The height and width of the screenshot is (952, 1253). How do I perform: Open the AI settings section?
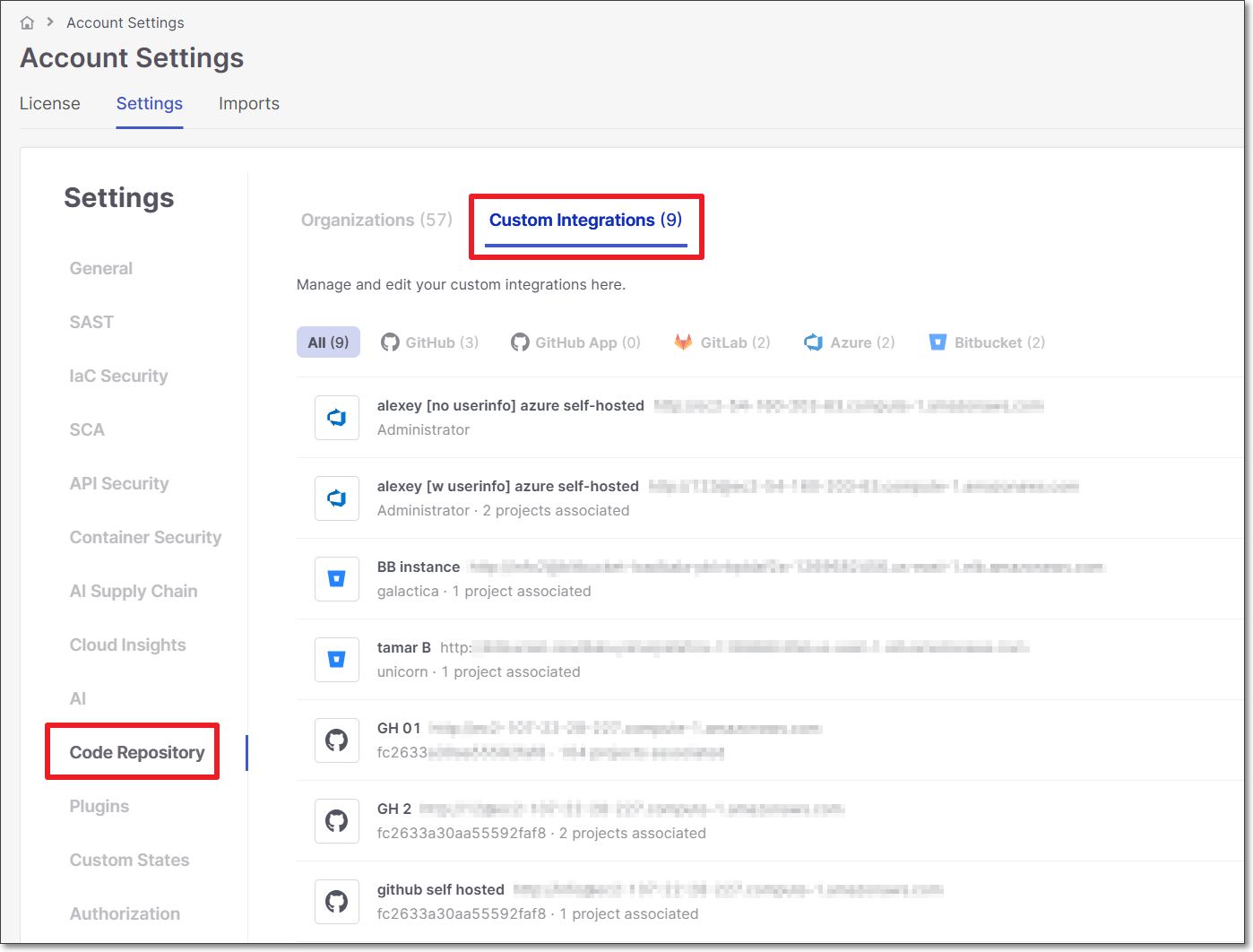click(78, 699)
